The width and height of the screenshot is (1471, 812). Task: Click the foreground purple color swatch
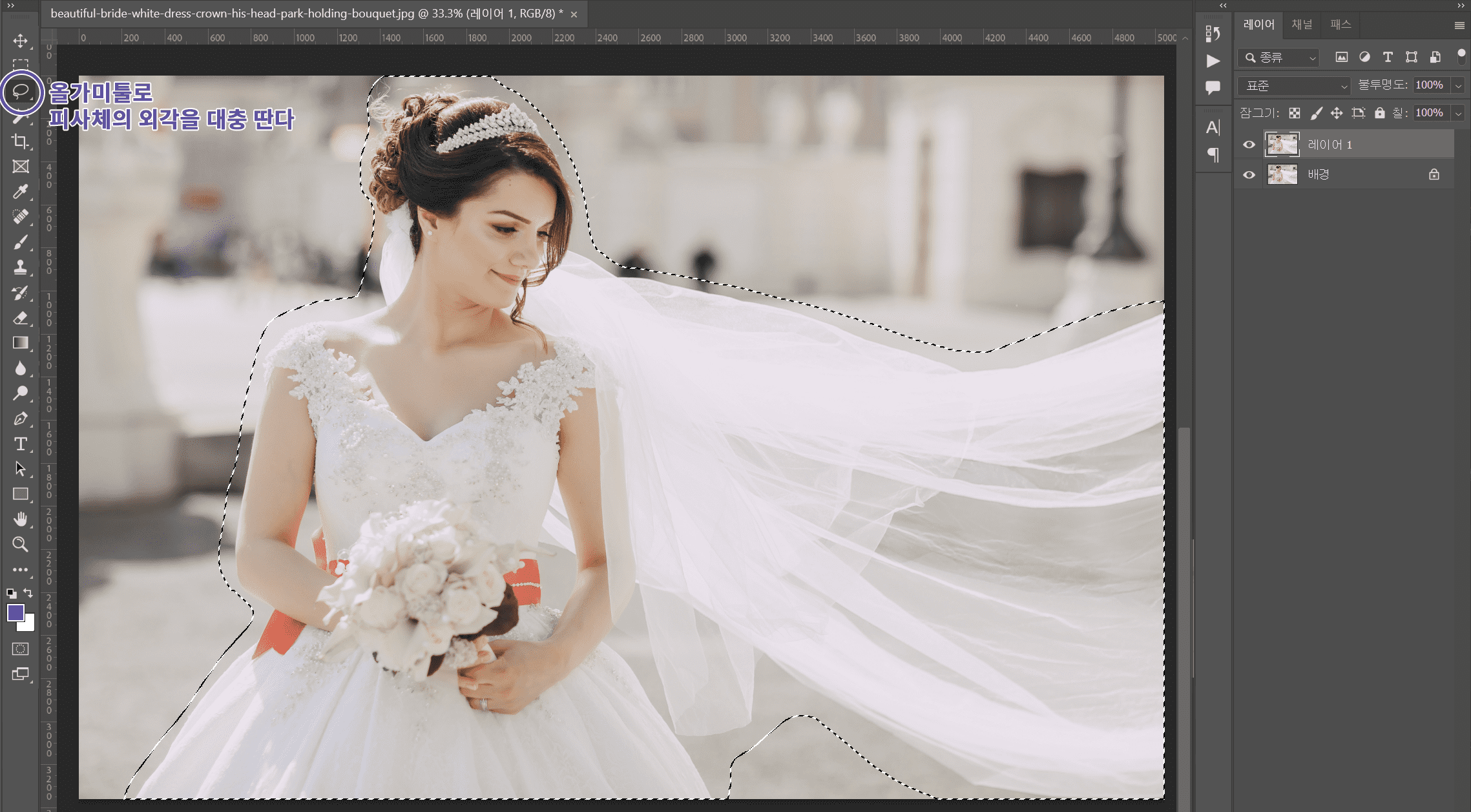pos(16,612)
